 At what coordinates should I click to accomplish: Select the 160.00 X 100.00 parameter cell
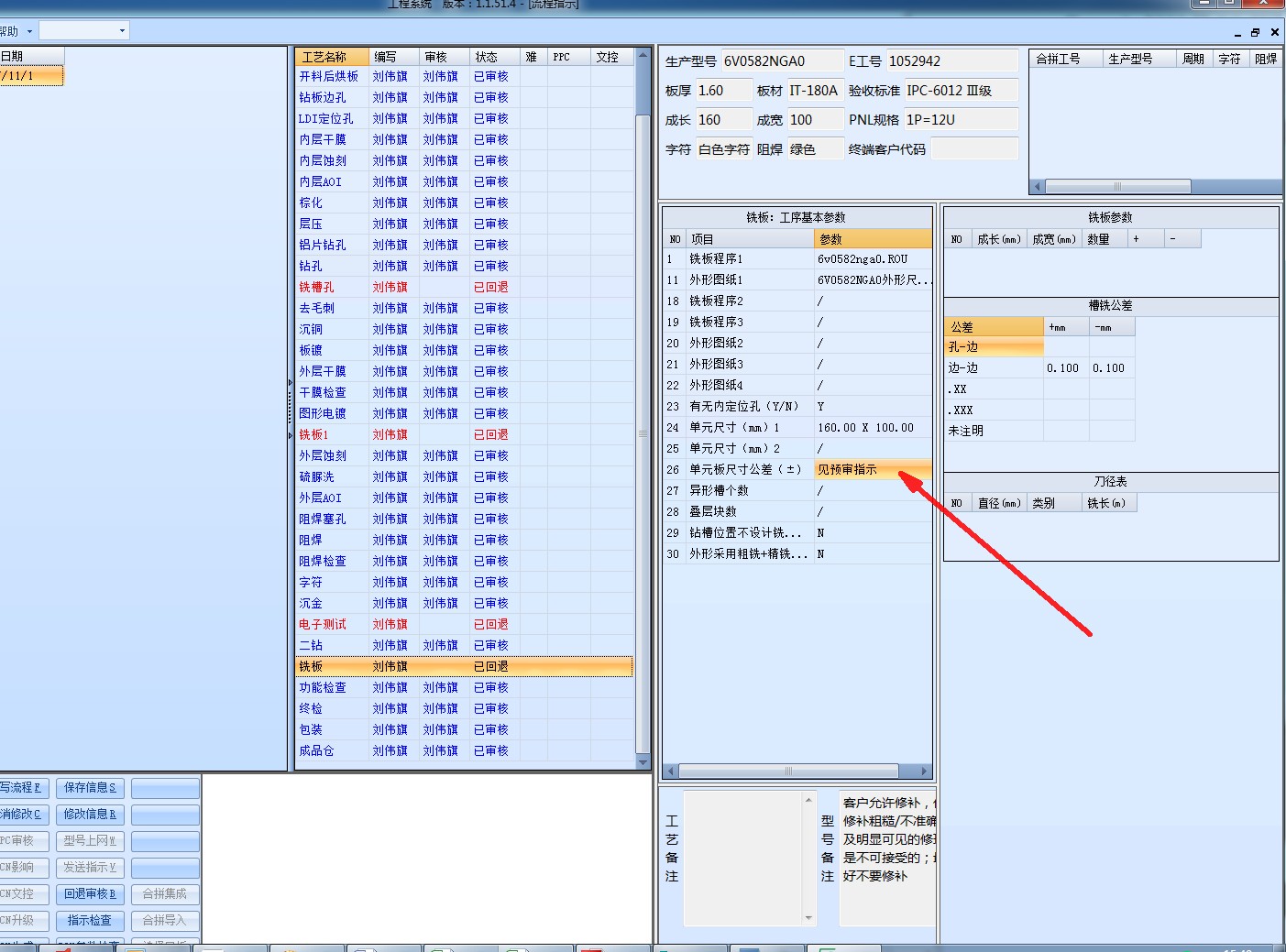pyautogui.click(x=873, y=428)
